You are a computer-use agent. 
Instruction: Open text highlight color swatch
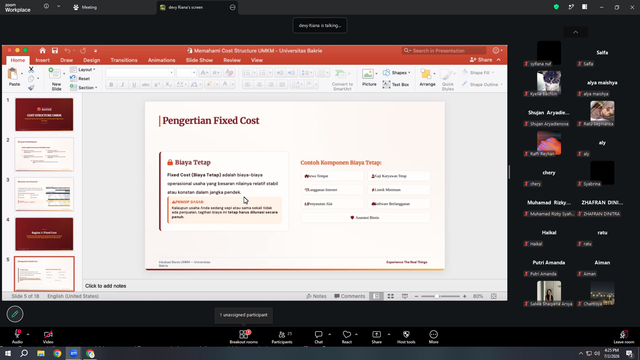pyautogui.click(x=209, y=84)
